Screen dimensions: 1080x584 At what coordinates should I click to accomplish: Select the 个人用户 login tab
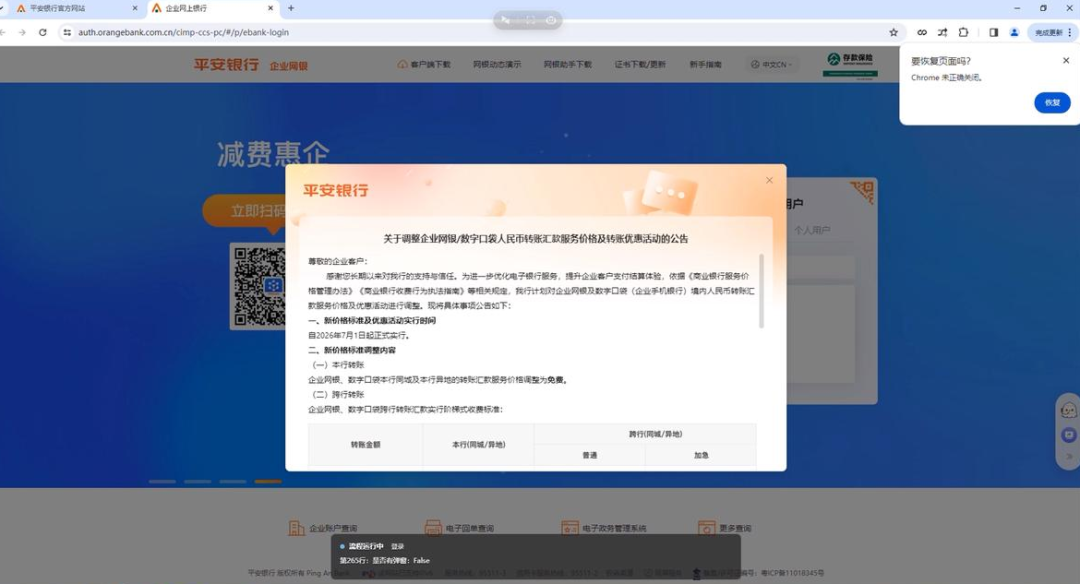(x=811, y=230)
